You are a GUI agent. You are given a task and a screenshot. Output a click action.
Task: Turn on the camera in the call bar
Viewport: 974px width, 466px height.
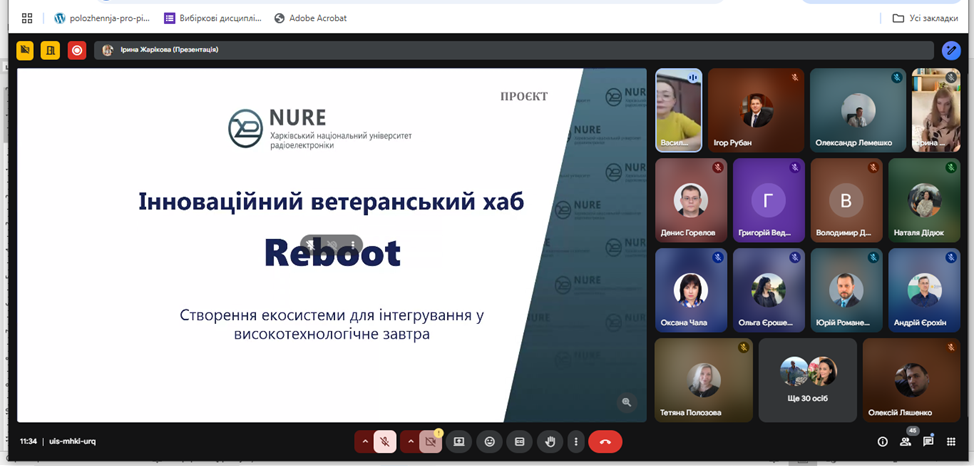430,442
